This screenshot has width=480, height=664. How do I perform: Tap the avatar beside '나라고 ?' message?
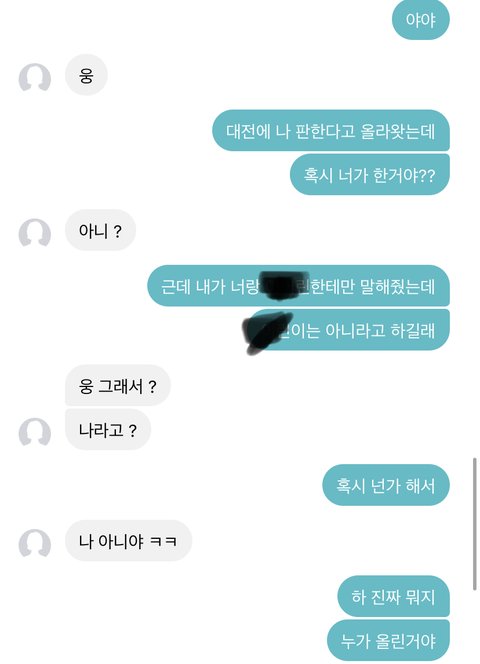35,432
